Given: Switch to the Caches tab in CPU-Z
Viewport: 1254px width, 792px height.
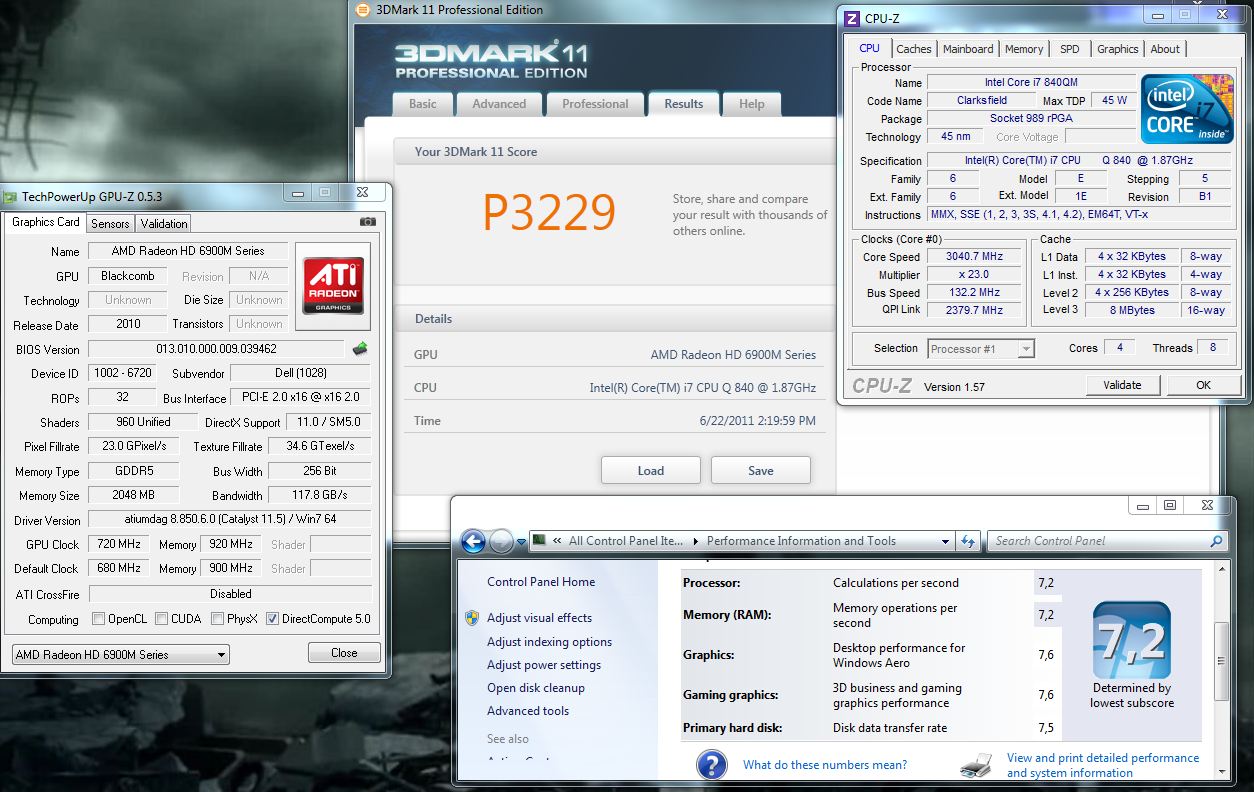Looking at the screenshot, I should (914, 49).
